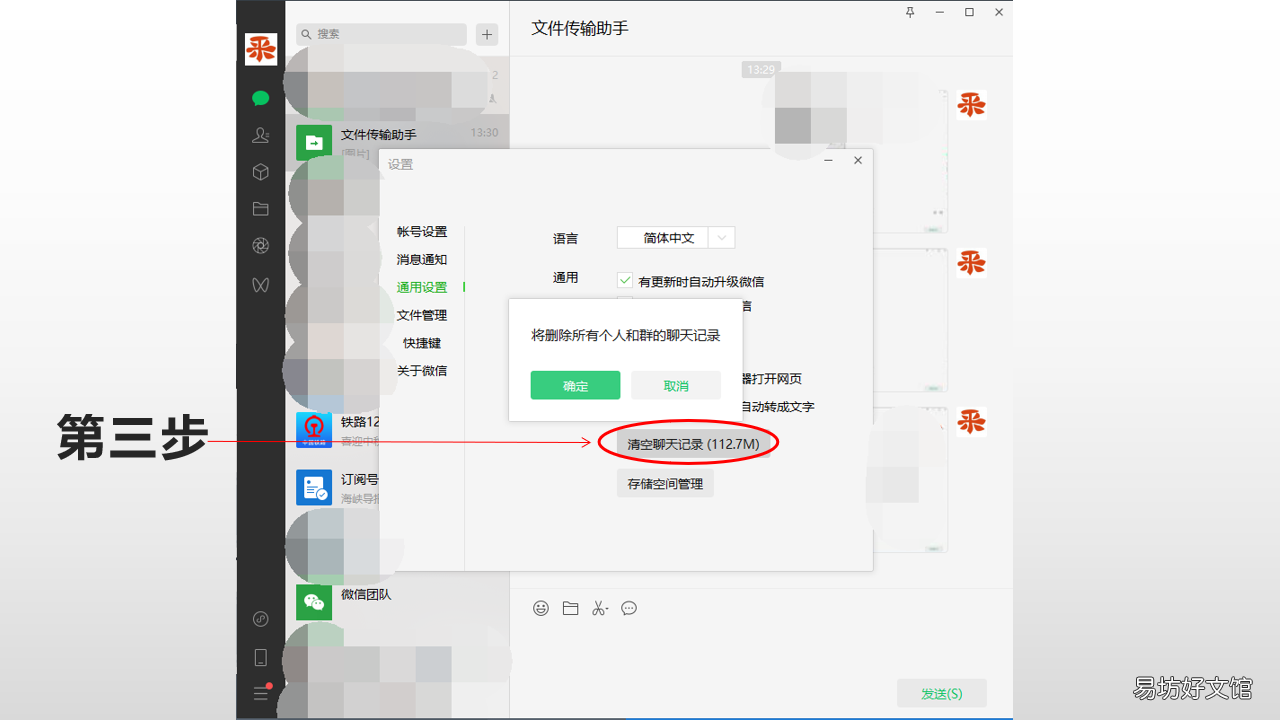Open chat history bubble icon
Screen dimensions: 1280x720
point(629,608)
